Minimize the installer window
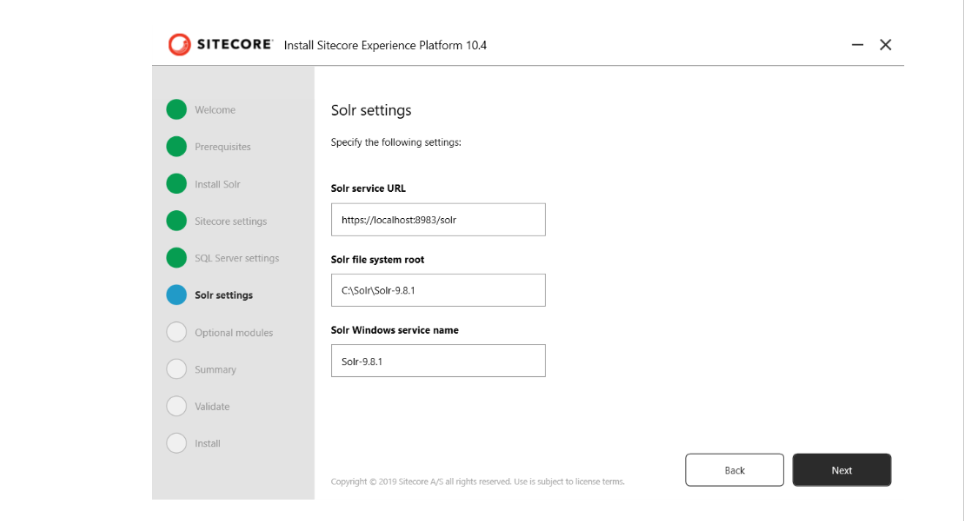964x521 pixels. click(857, 44)
